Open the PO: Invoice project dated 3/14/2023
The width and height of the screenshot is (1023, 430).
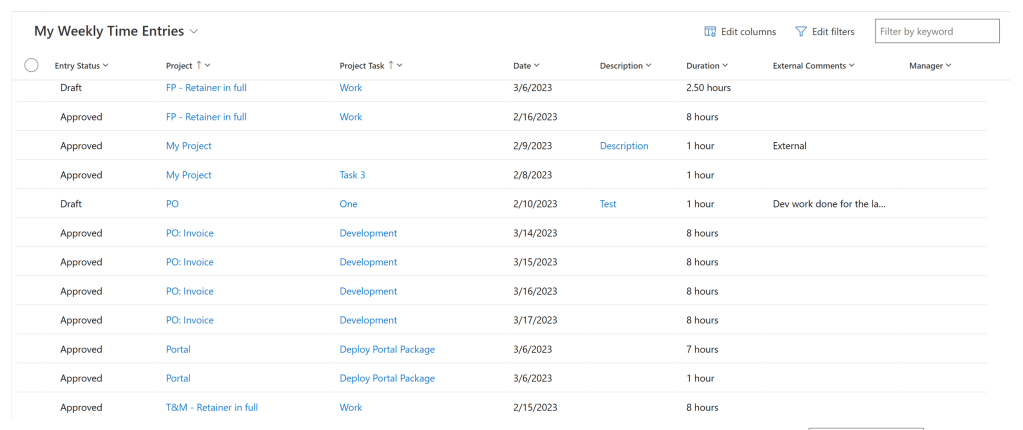point(190,233)
